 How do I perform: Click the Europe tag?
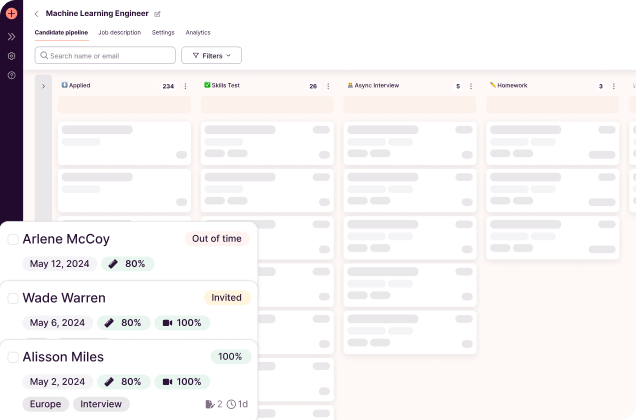click(x=45, y=404)
